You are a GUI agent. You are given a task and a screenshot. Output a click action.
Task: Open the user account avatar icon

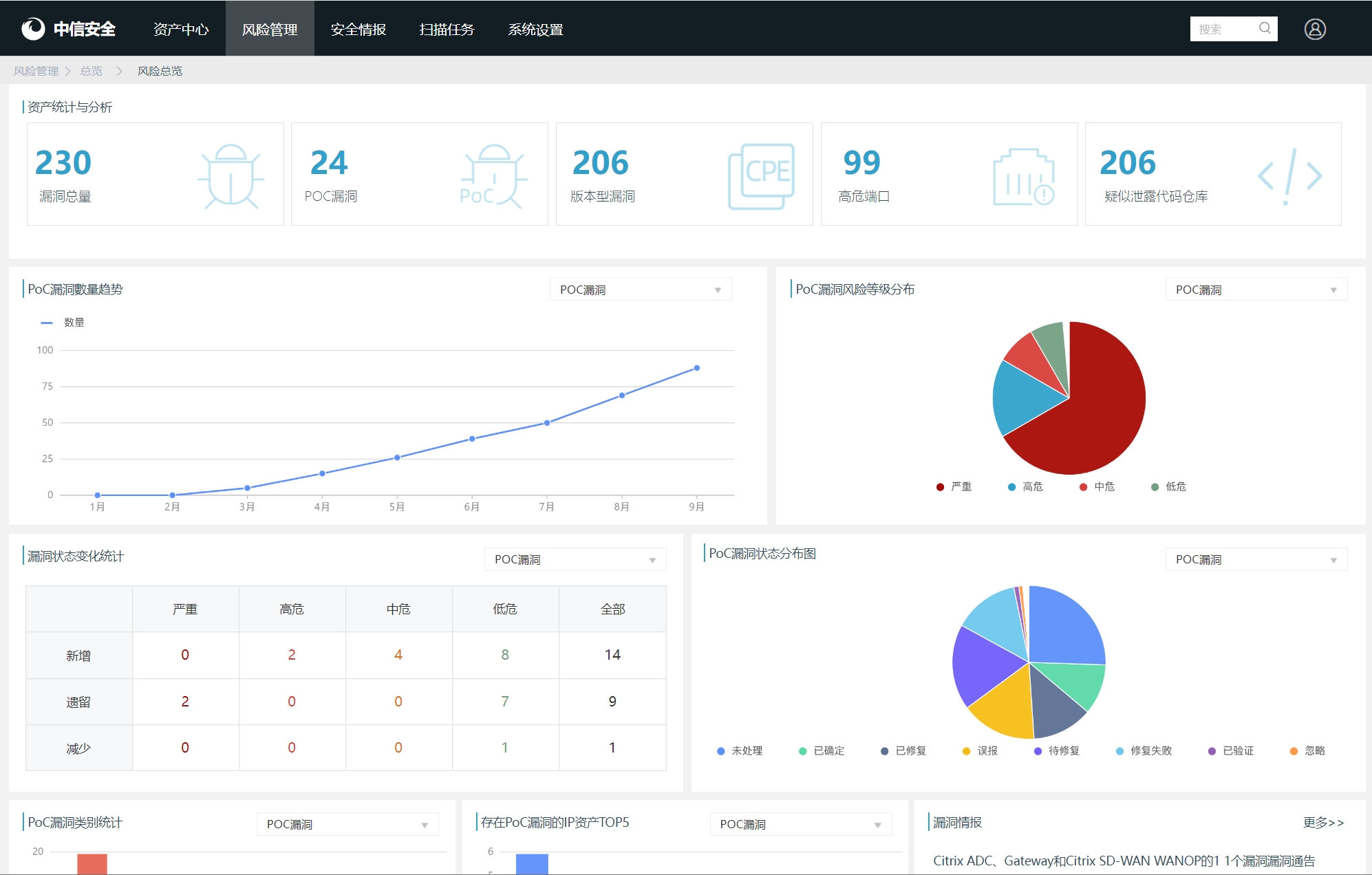pyautogui.click(x=1314, y=29)
